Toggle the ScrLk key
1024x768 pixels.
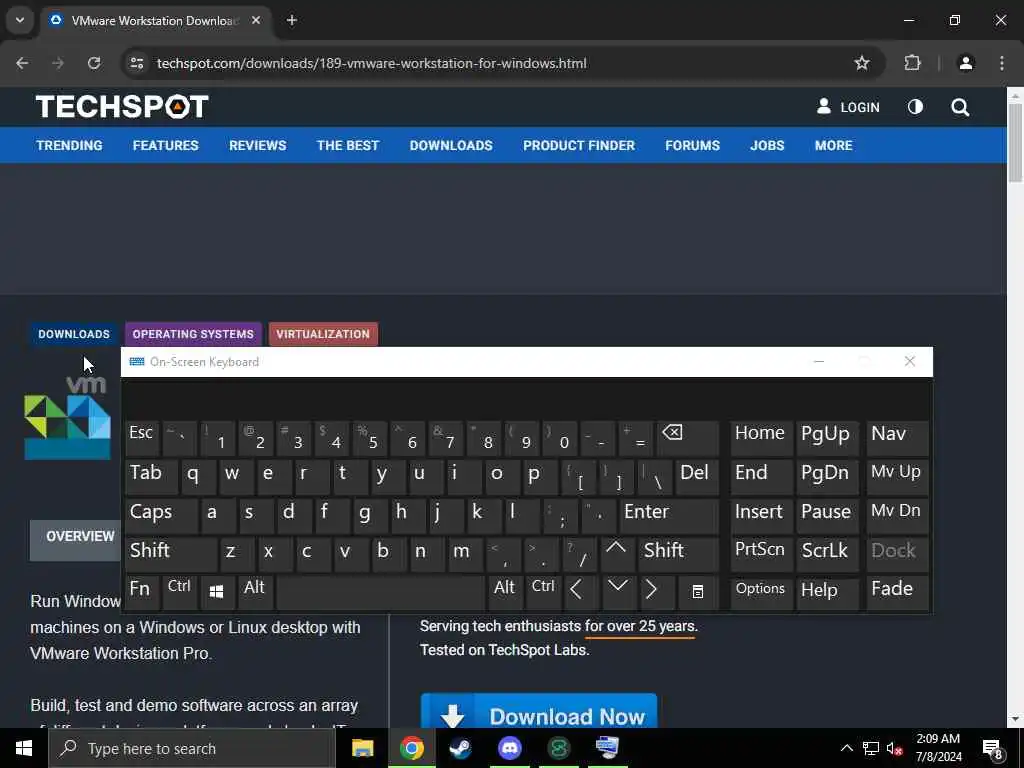pyautogui.click(x=827, y=553)
